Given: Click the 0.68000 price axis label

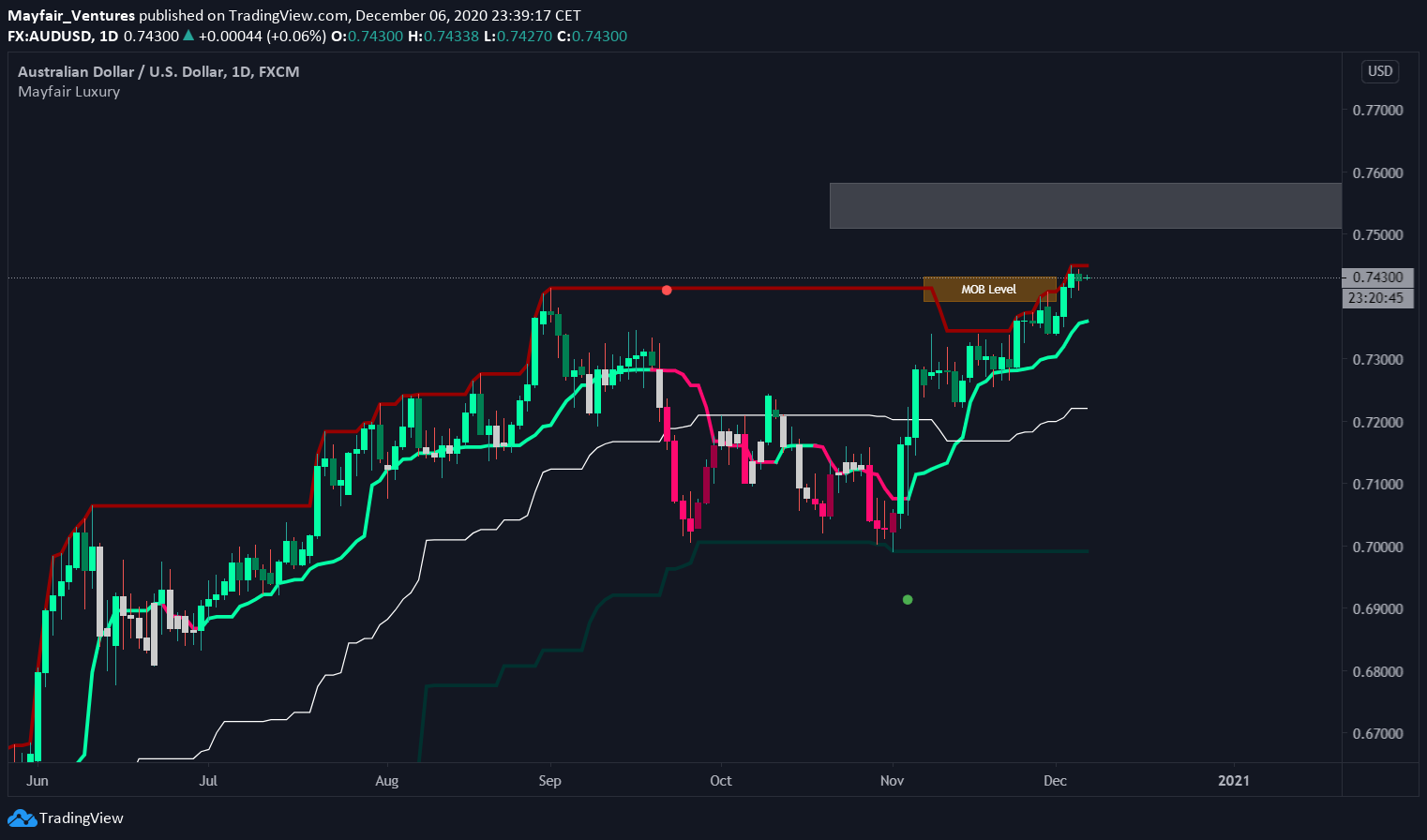Looking at the screenshot, I should click(1377, 671).
